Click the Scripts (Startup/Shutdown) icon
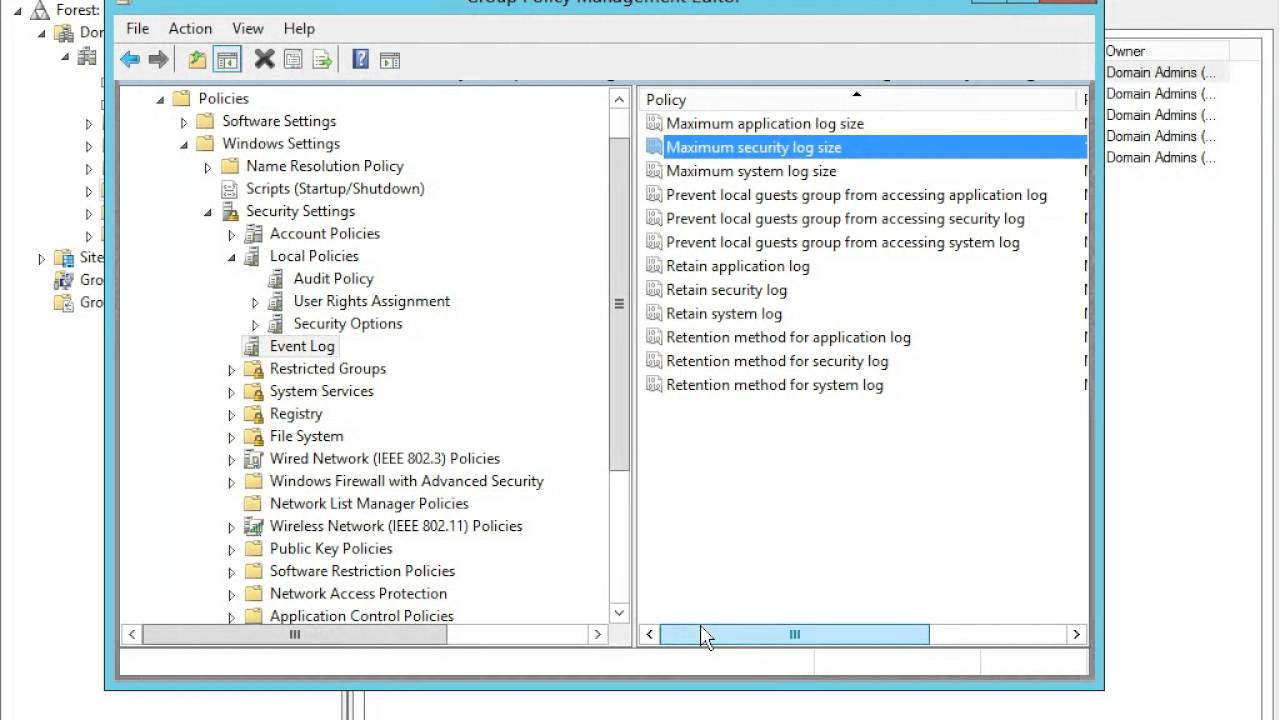 230,189
